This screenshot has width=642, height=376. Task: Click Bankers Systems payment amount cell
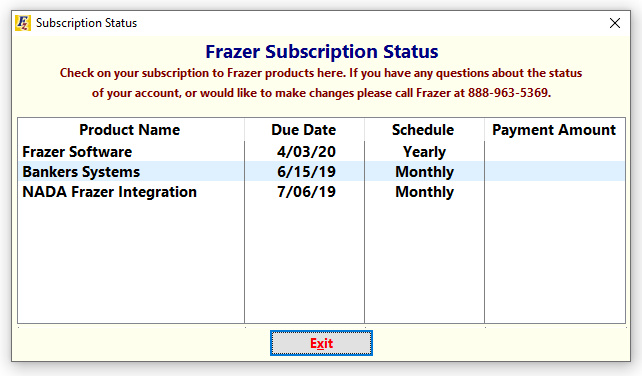tap(555, 171)
